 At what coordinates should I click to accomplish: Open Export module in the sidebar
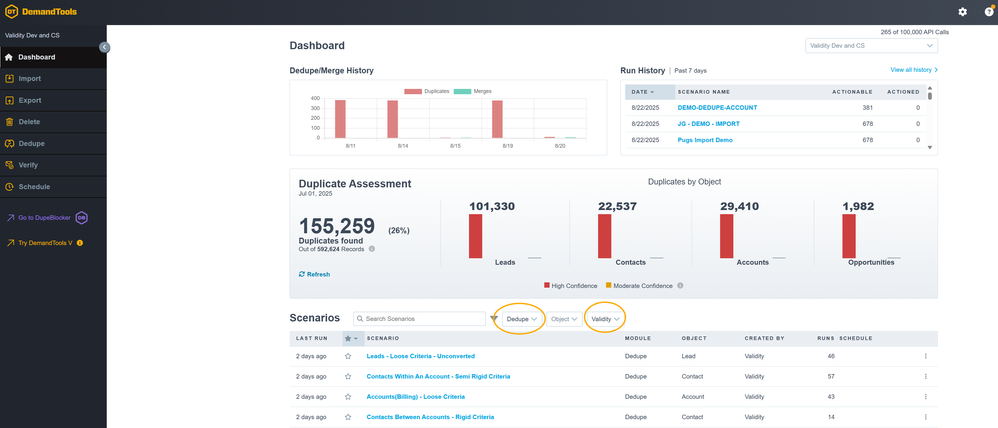(x=53, y=101)
